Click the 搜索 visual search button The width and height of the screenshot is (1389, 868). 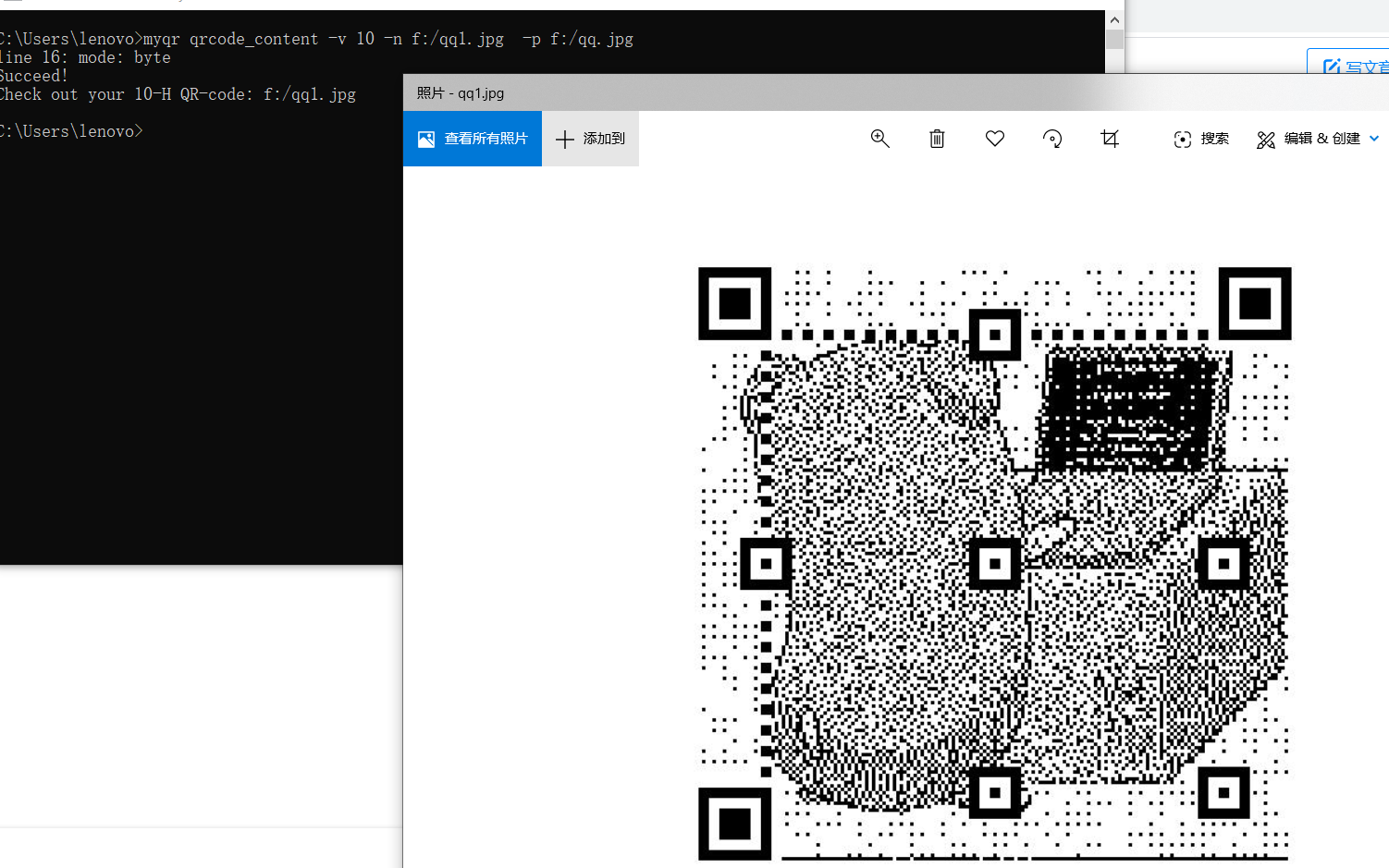click(x=1200, y=139)
